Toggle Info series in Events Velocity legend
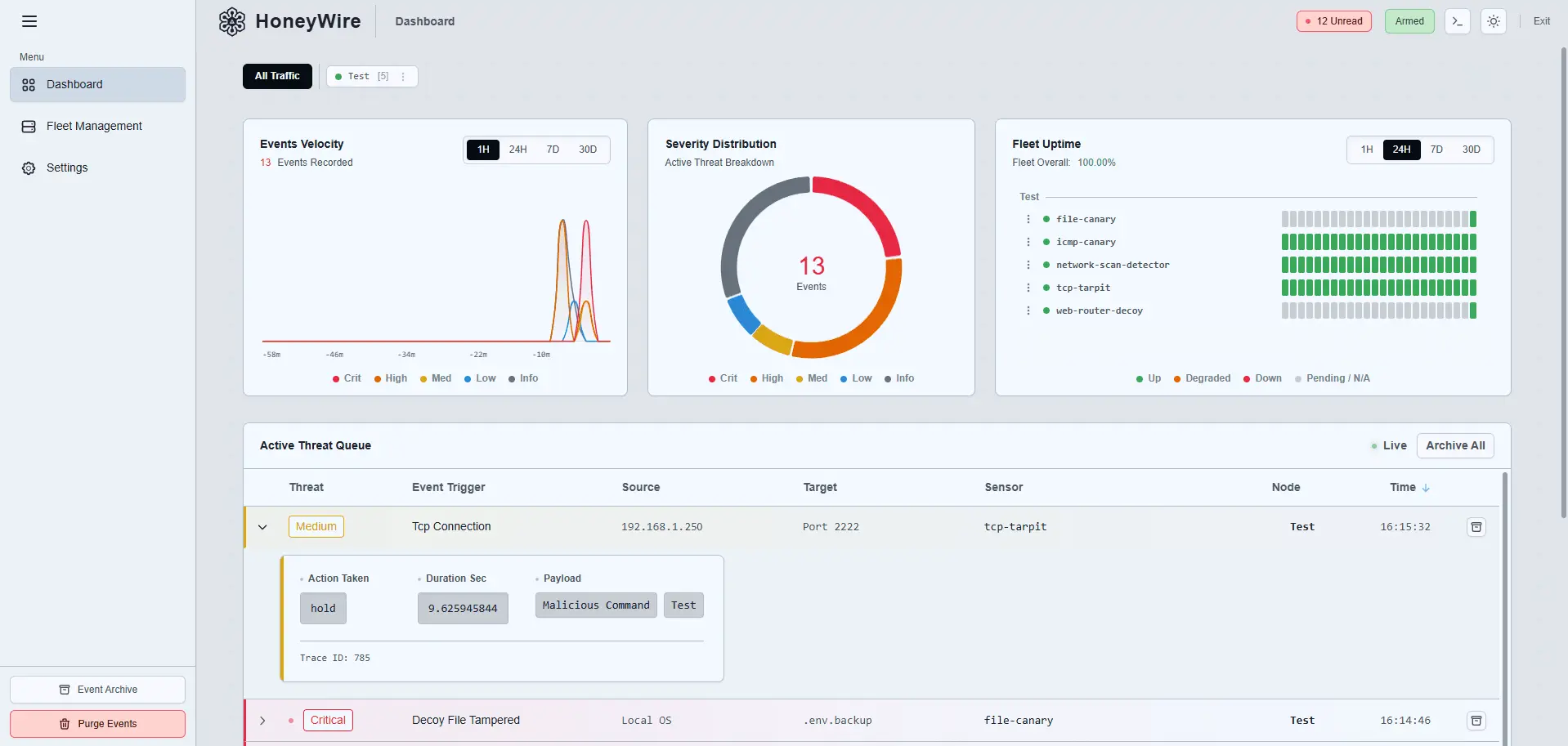1568x746 pixels. click(523, 378)
